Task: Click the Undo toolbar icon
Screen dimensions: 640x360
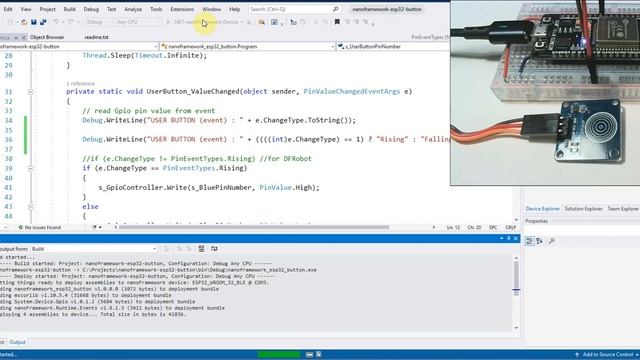Action: [x=56, y=22]
